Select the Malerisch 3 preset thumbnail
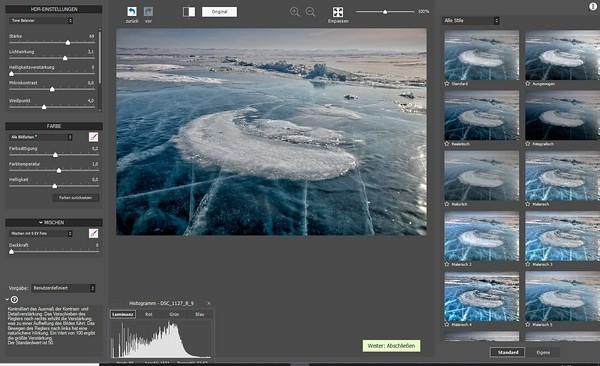This screenshot has height=366, width=600. (562, 236)
